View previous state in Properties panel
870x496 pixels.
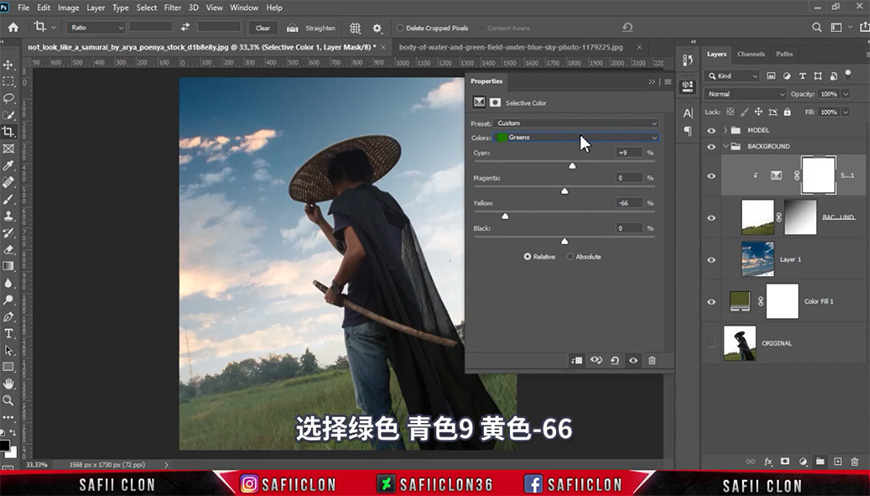coord(596,360)
